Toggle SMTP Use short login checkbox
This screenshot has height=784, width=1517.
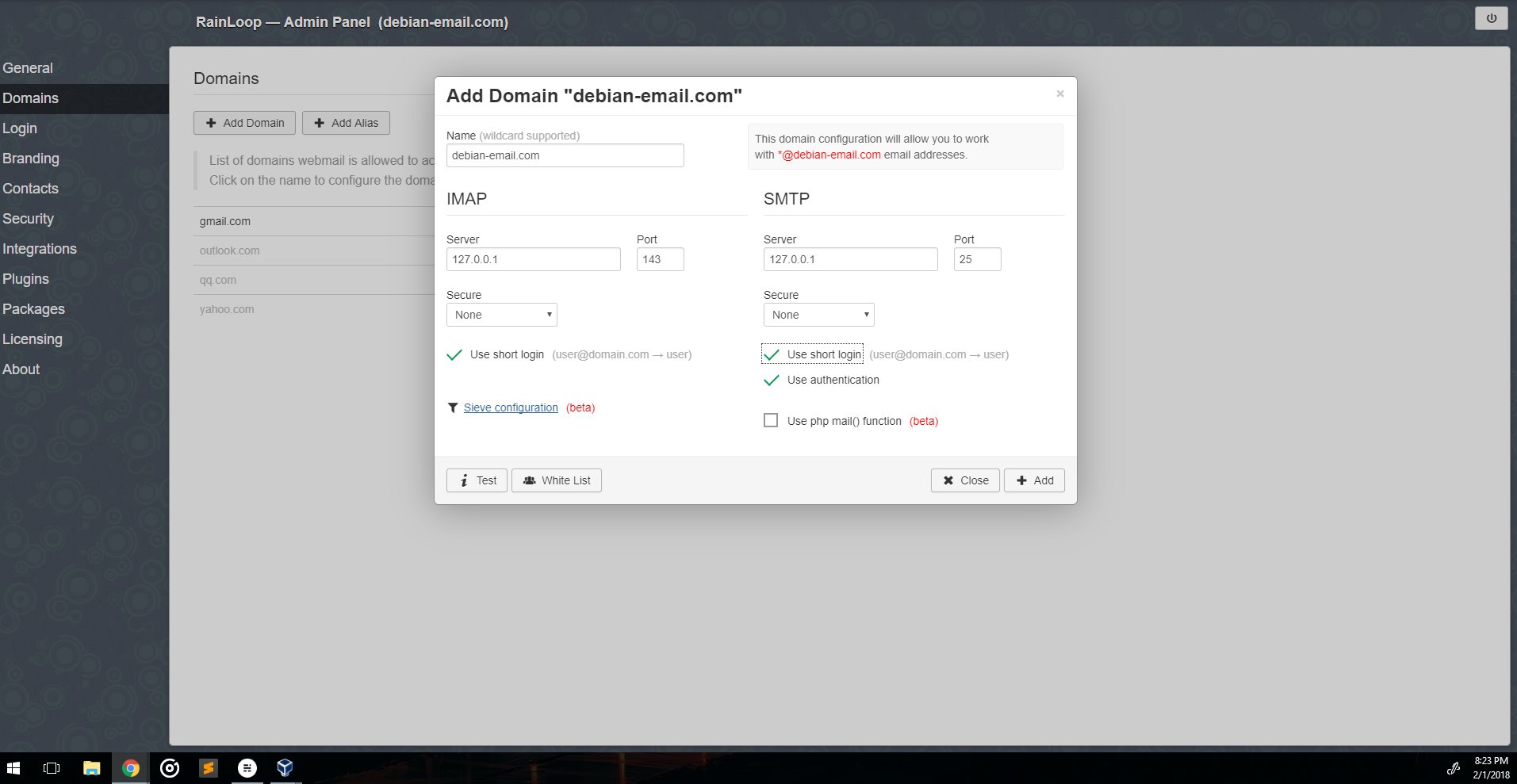pos(771,355)
